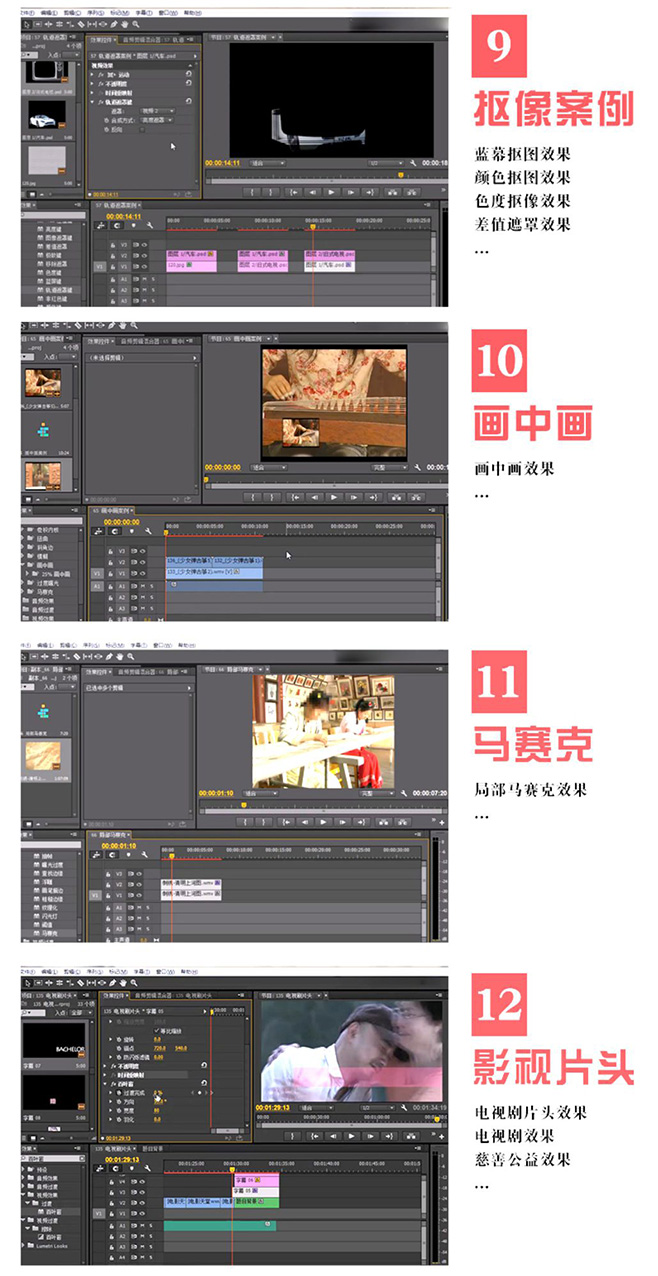
Task: Open the matte track dropdown showing Video 2
Action: click(x=159, y=111)
